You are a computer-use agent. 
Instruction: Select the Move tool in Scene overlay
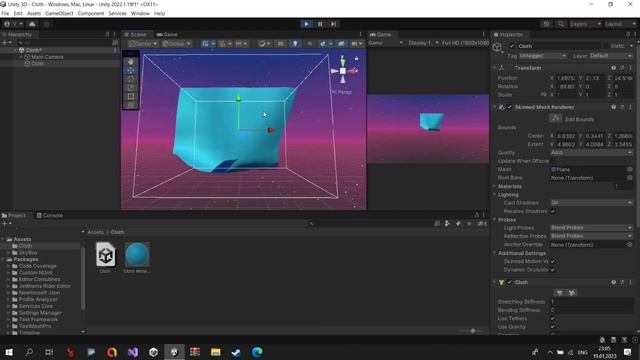[x=131, y=70]
